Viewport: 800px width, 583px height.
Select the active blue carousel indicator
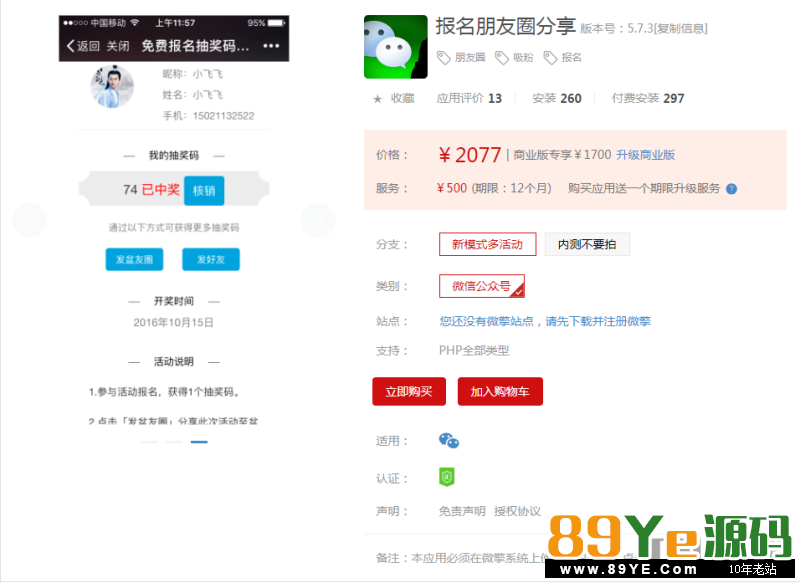click(x=199, y=442)
